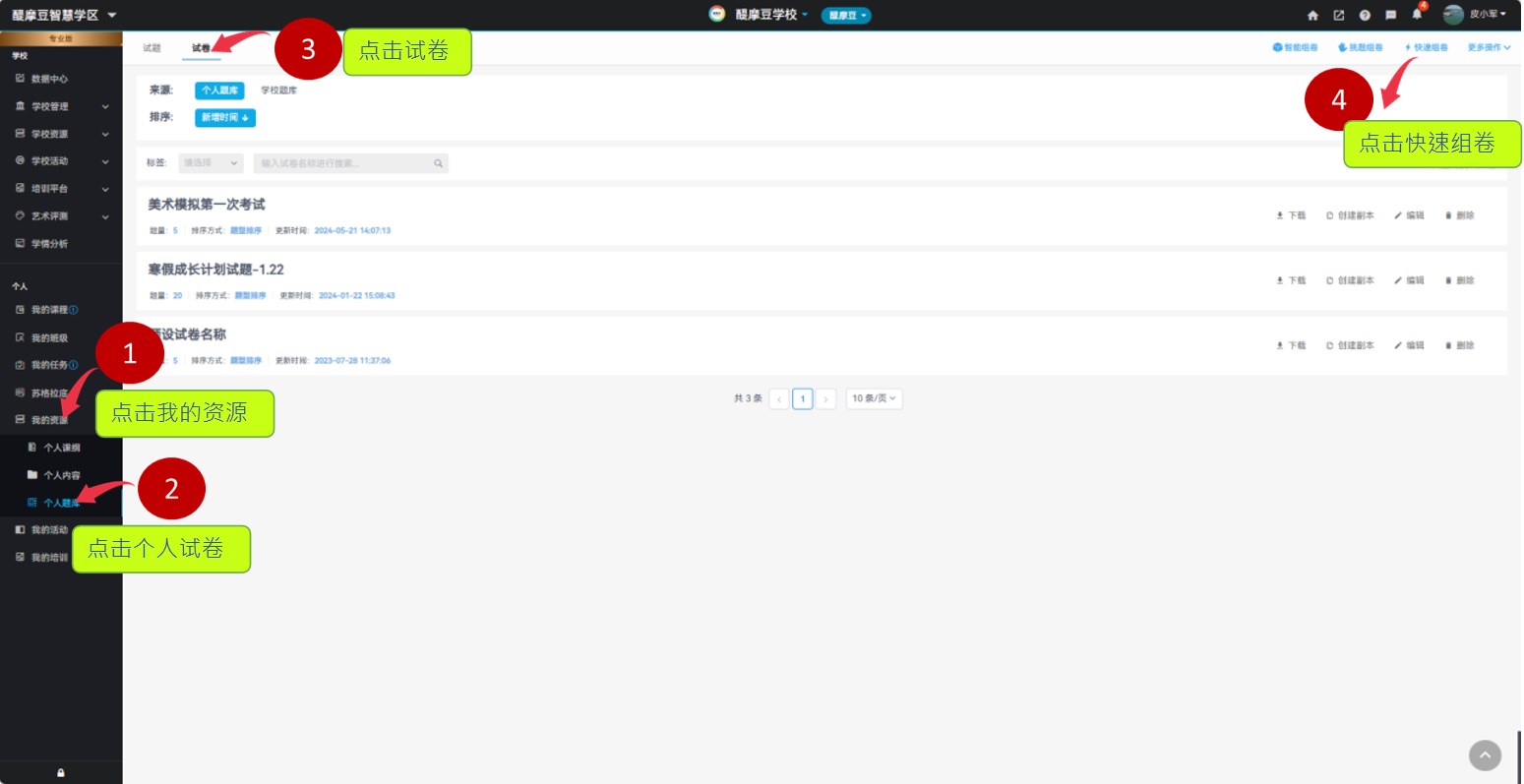Open the help question mark icon
The image size is (1524, 784).
pyautogui.click(x=1365, y=15)
